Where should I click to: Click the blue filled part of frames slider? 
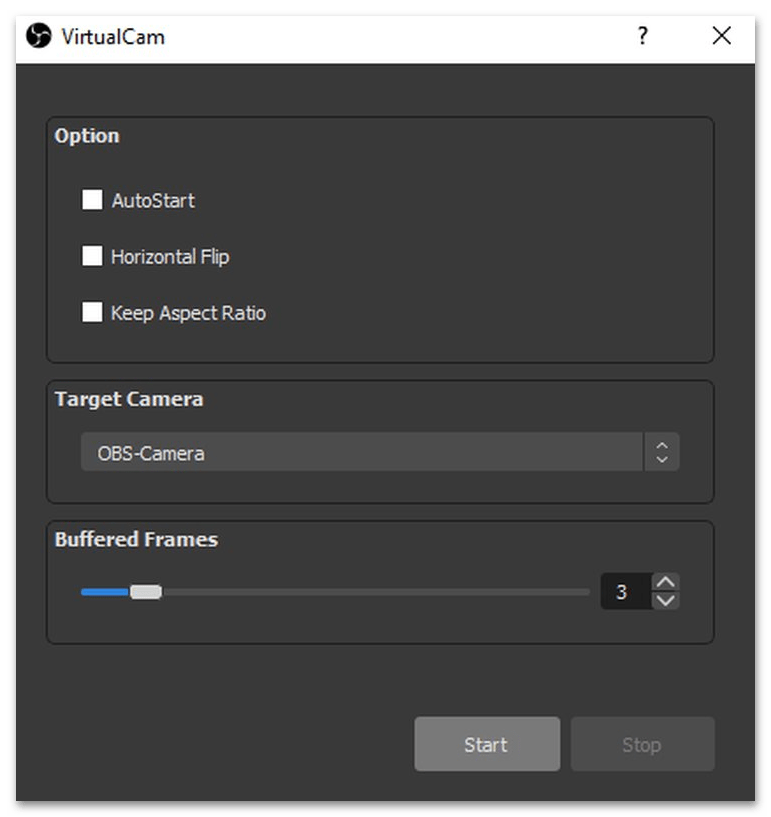pos(105,592)
